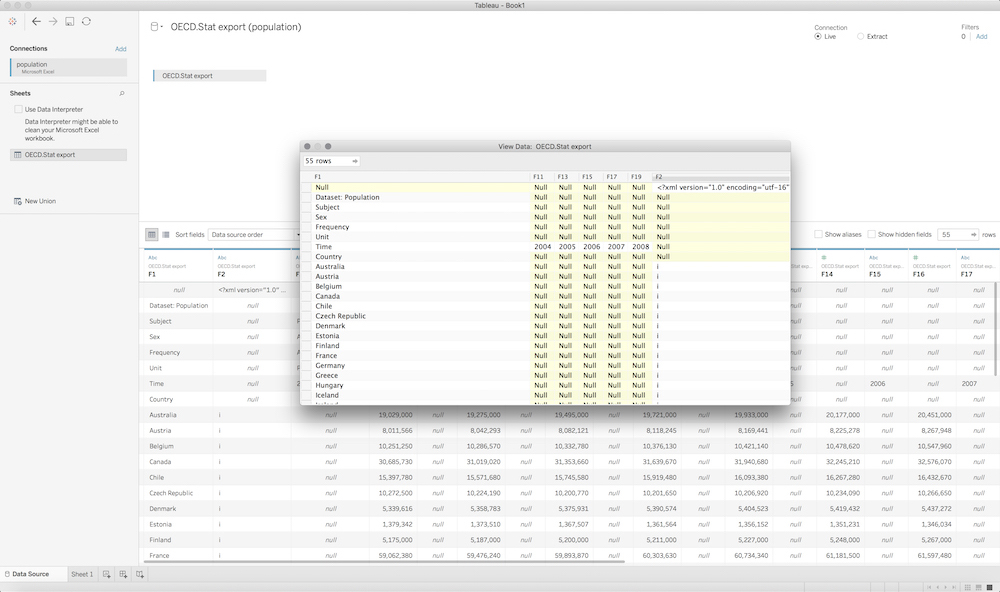
Task: Click the new worksheet icon
Action: [107, 574]
